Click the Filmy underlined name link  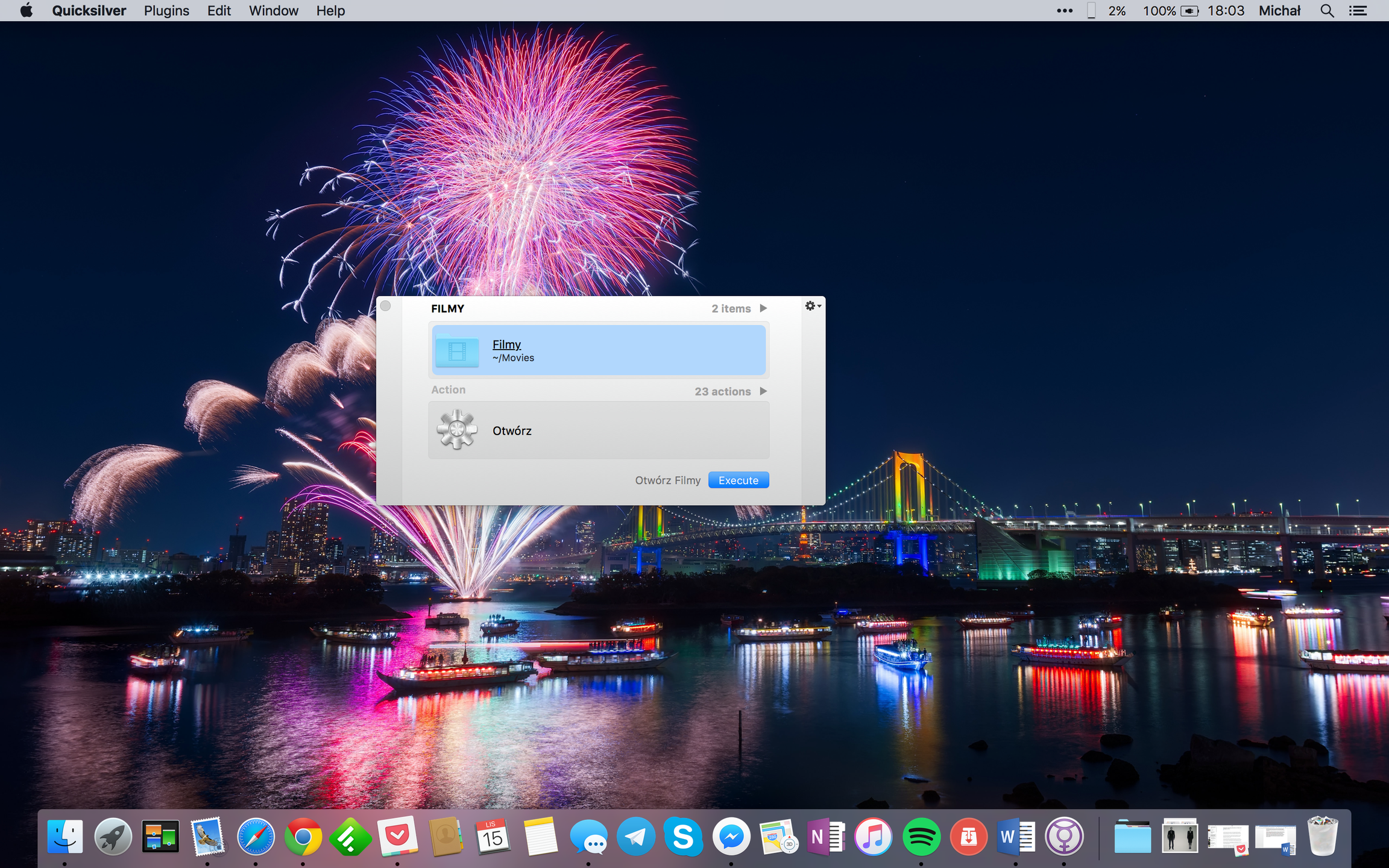[506, 344]
